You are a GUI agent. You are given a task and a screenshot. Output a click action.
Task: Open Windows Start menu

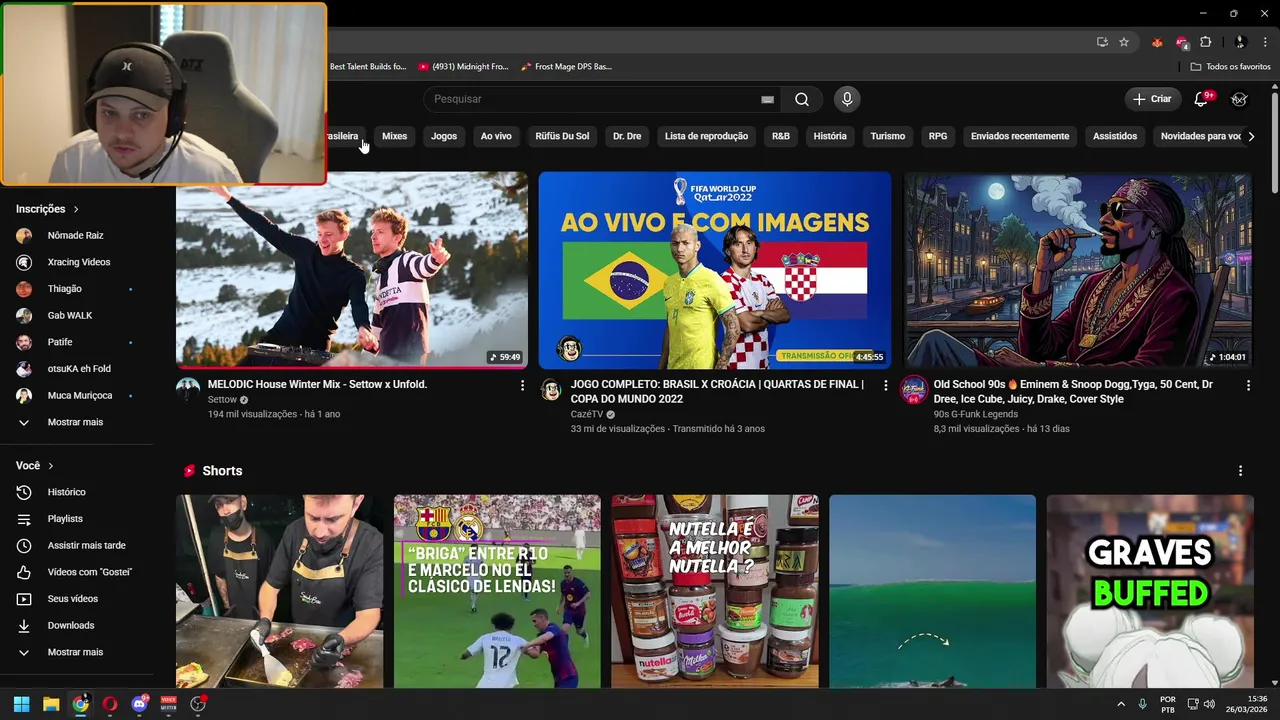pyautogui.click(x=21, y=704)
